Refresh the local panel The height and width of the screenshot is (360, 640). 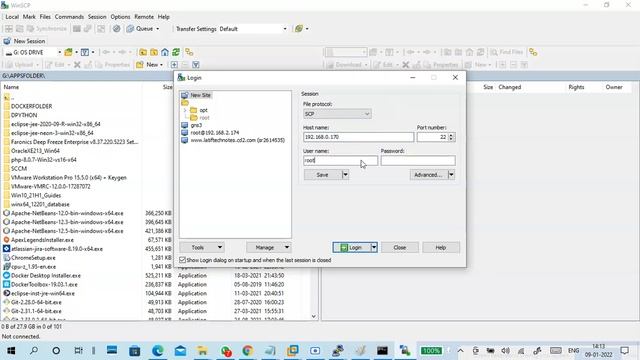click(176, 52)
